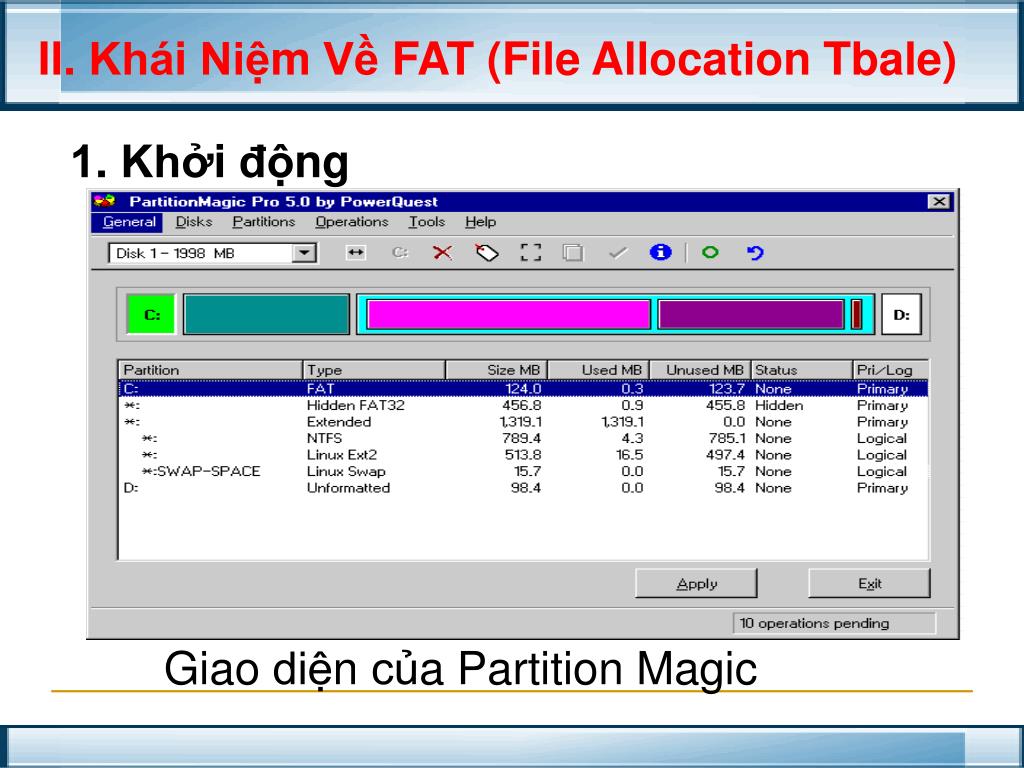Click the checkmark Apply changes icon
The width and height of the screenshot is (1024, 768).
coord(617,253)
